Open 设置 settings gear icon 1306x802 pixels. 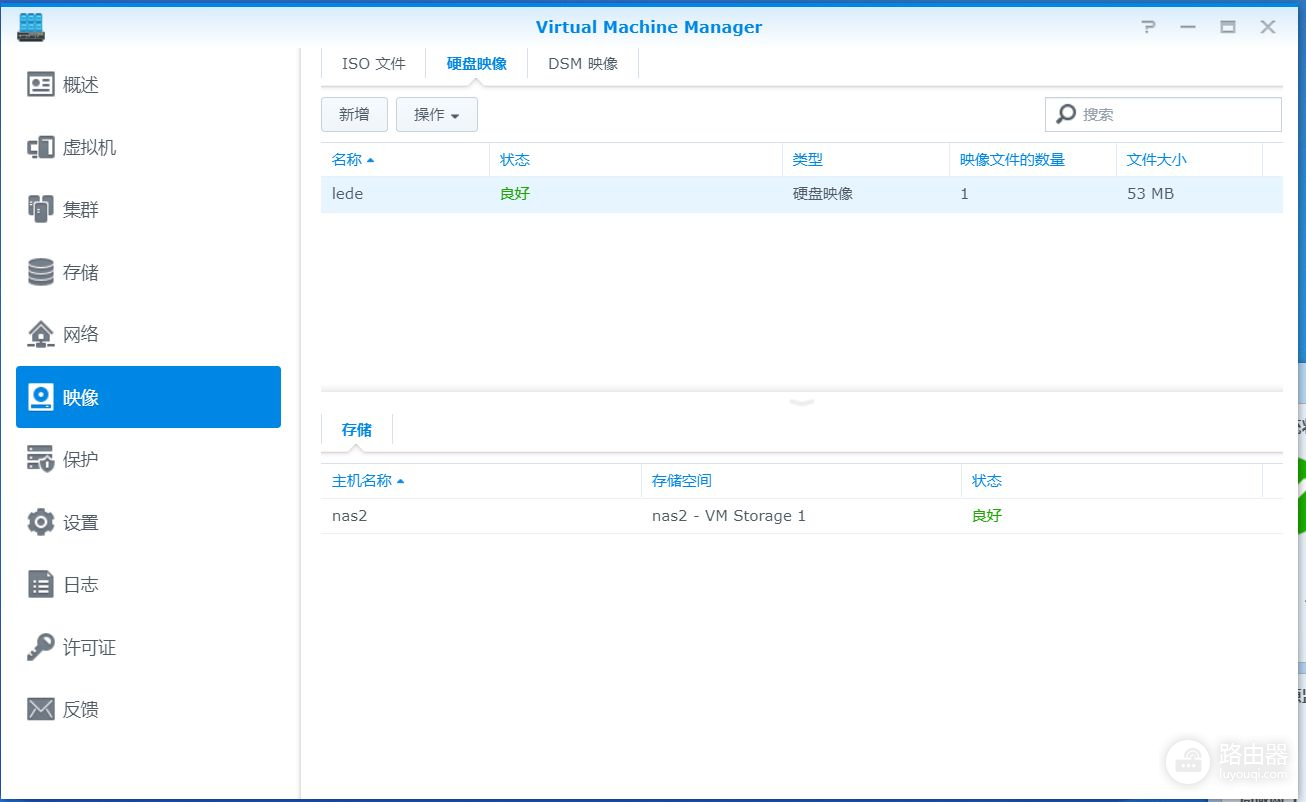(x=41, y=522)
